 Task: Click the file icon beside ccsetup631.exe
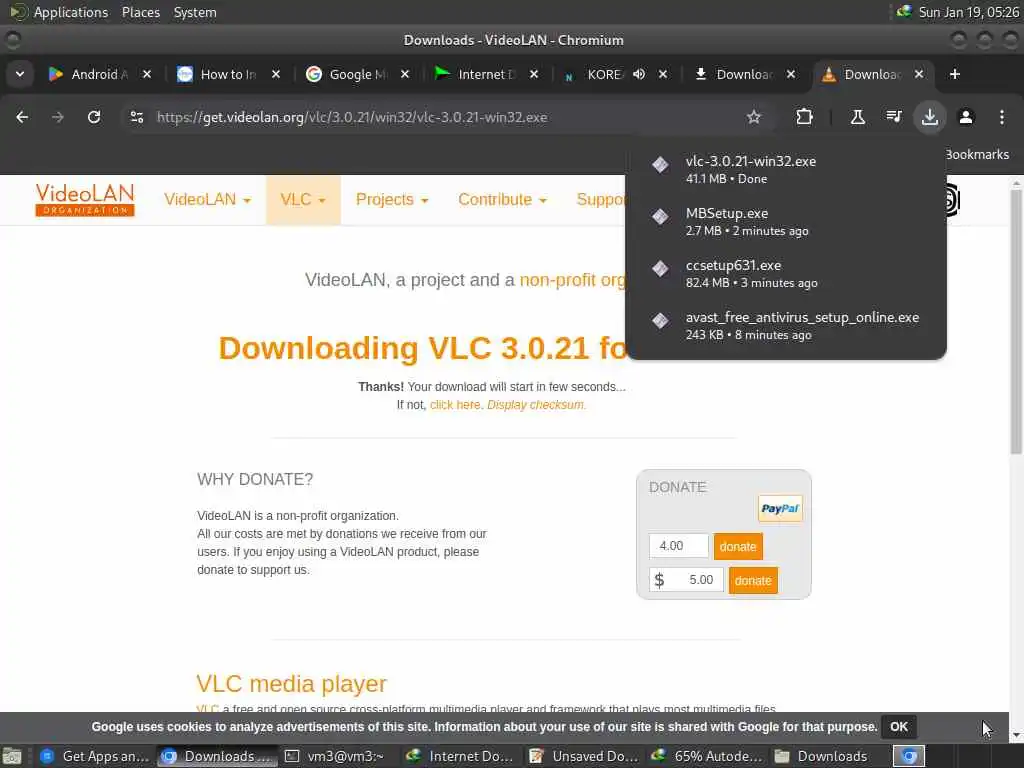(660, 268)
